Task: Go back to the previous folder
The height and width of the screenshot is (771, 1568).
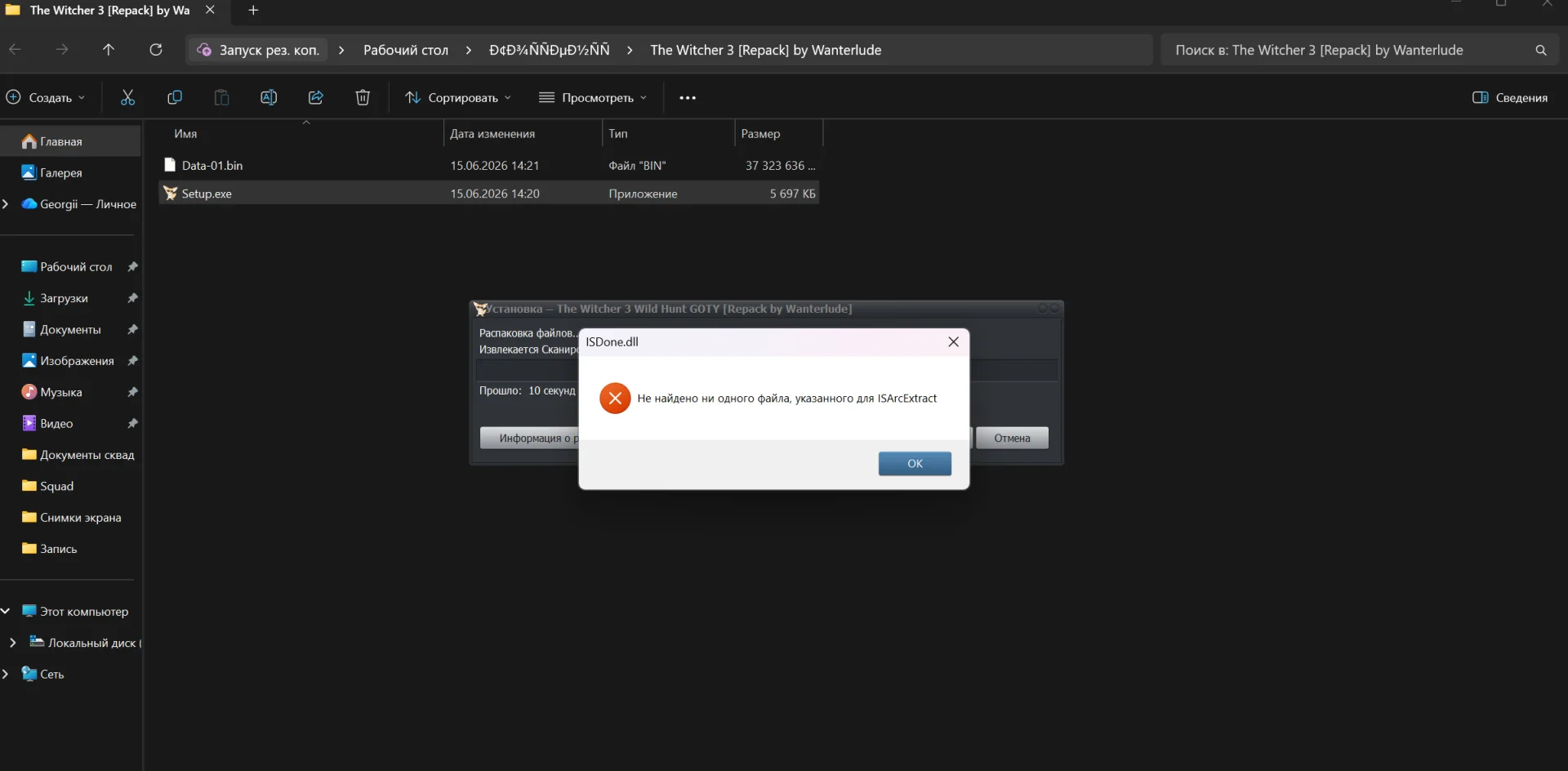Action: coord(16,50)
